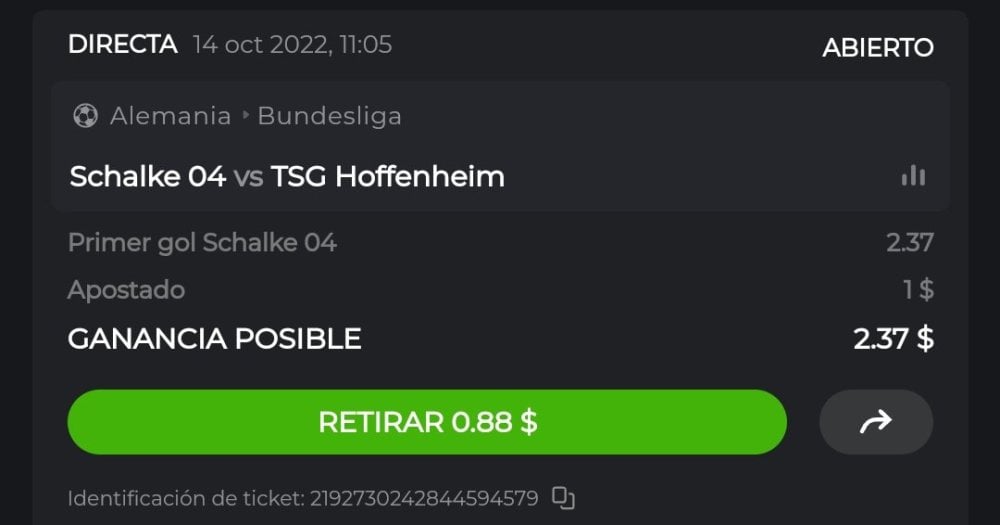
Task: Copy the ticket identification number
Action: pos(564,497)
